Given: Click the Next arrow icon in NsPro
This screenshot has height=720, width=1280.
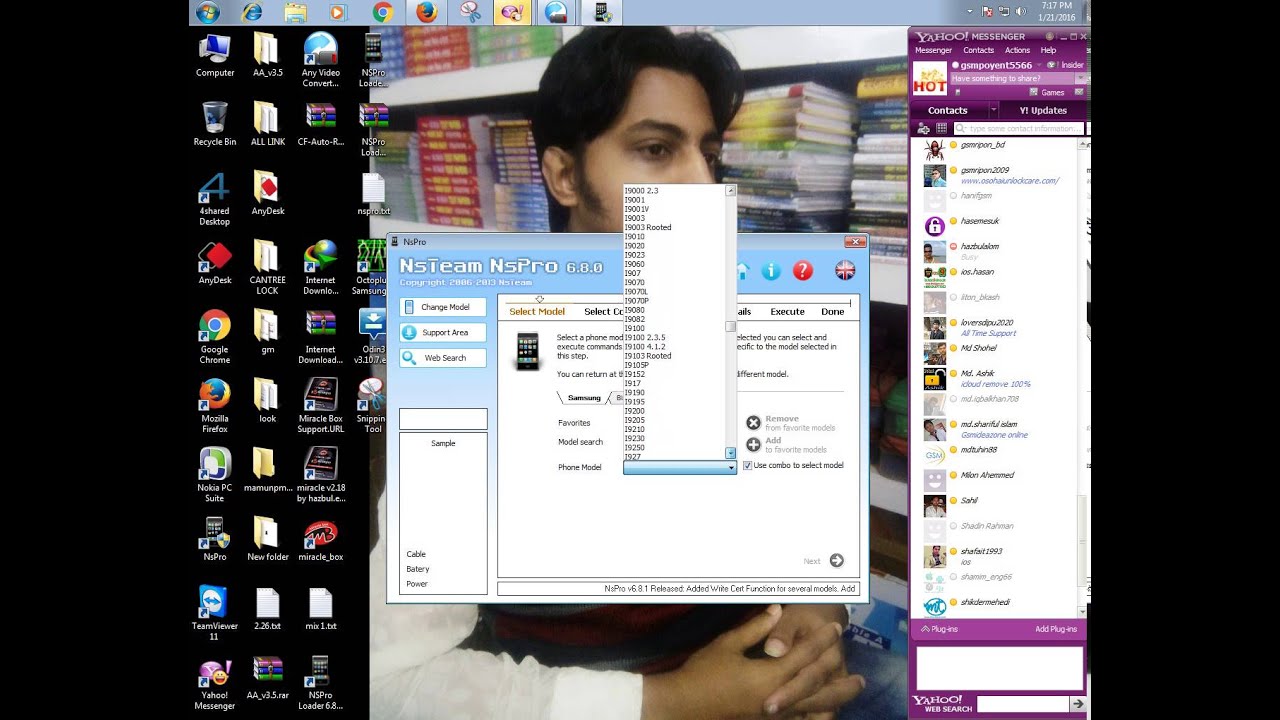Looking at the screenshot, I should 836,561.
